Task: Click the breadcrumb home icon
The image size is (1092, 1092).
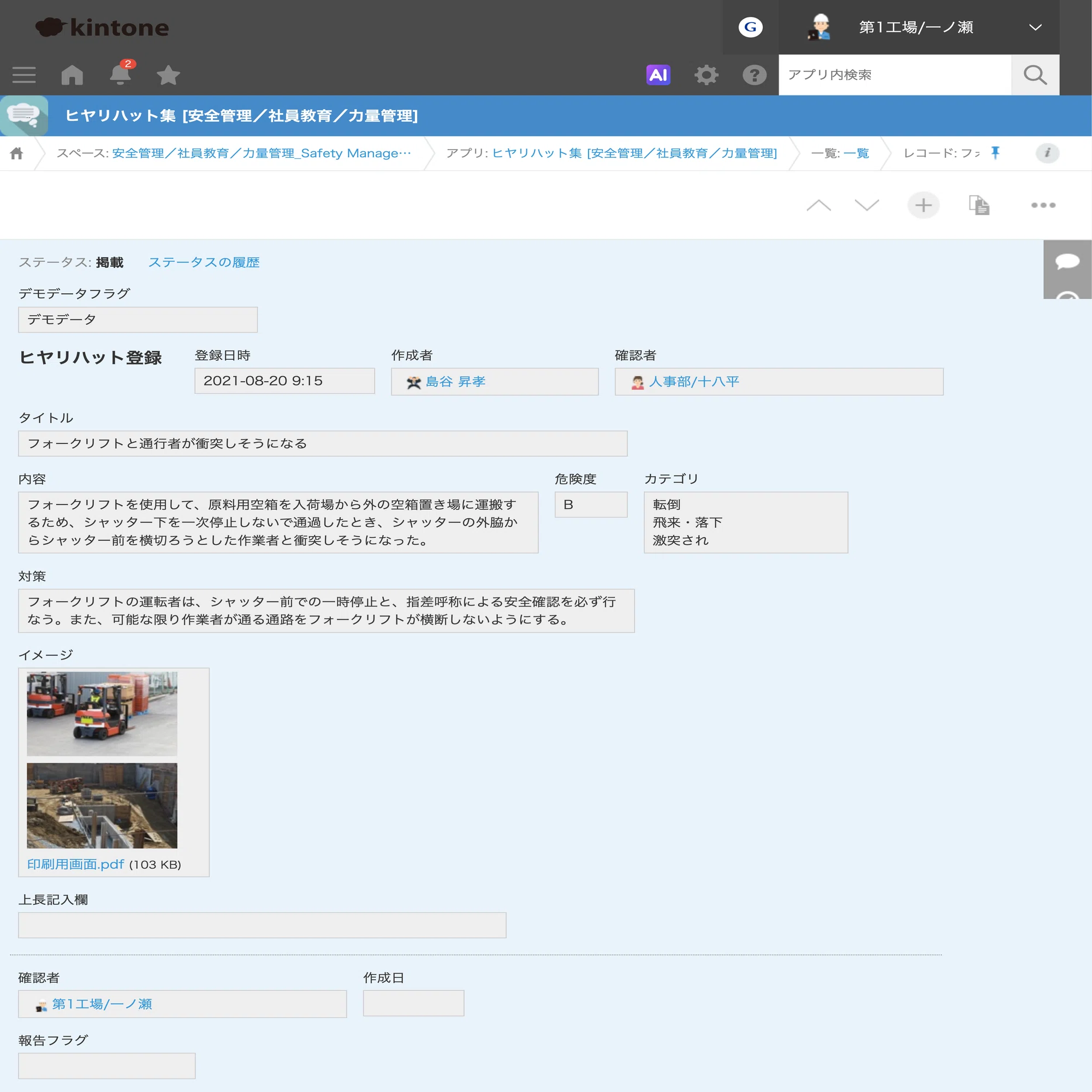Action: (17, 153)
